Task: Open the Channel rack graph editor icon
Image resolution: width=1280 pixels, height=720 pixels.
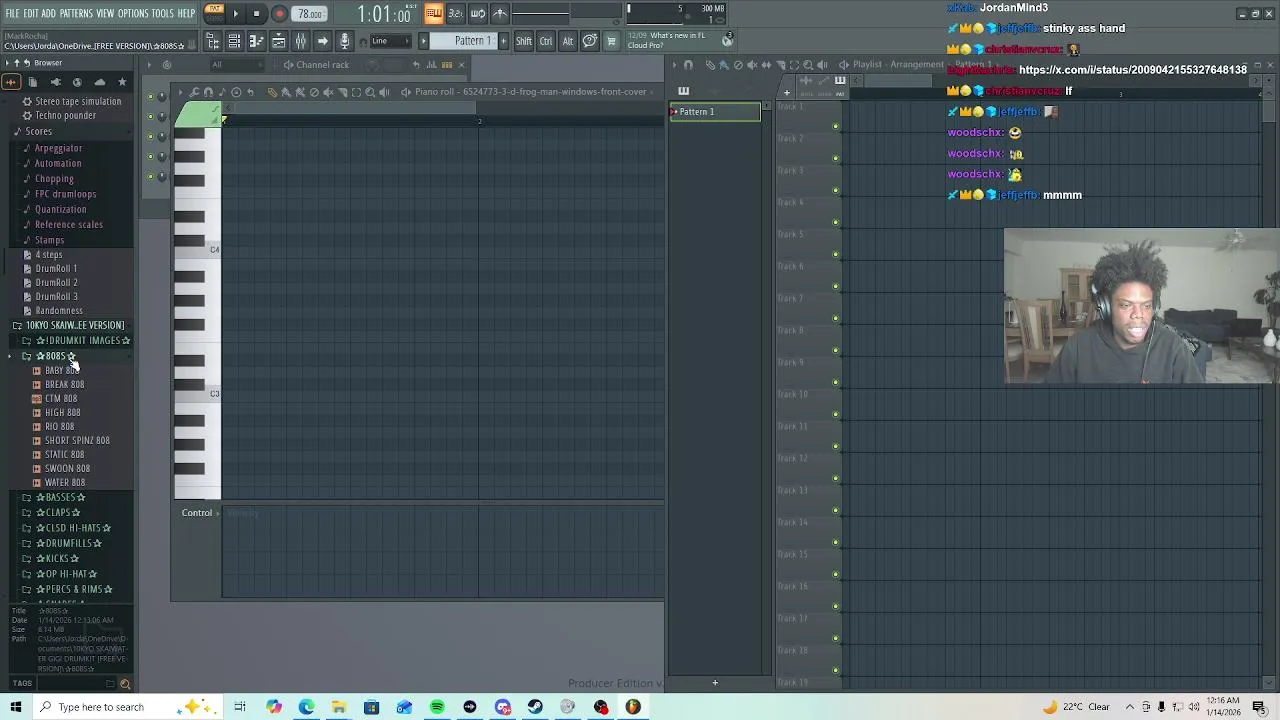Action: tap(432, 65)
